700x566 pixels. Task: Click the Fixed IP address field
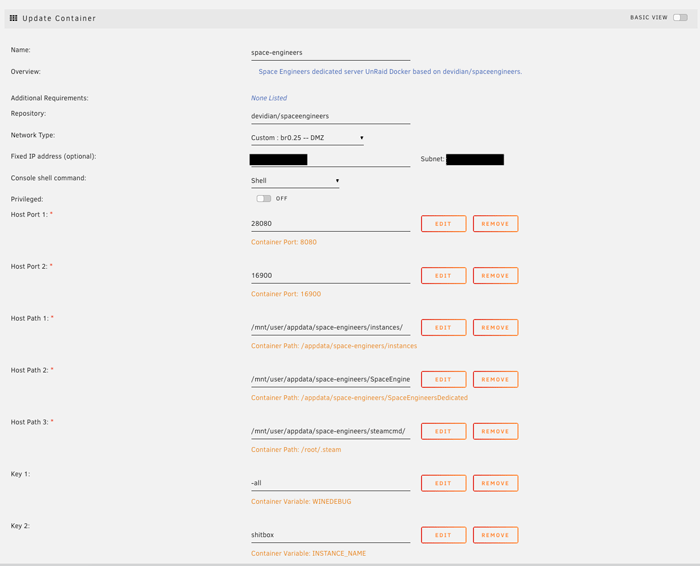click(330, 160)
